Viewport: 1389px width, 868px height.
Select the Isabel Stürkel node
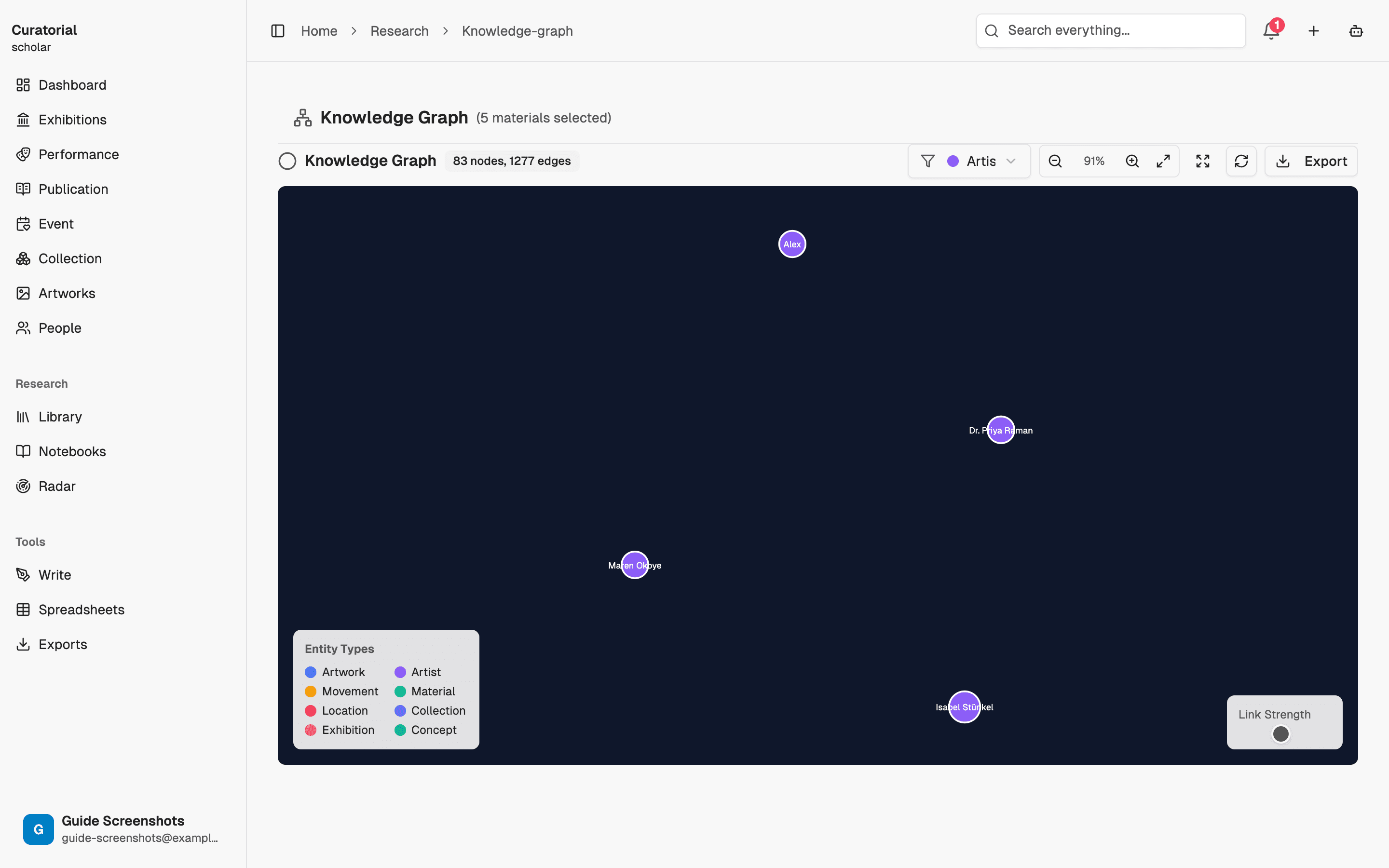964,706
